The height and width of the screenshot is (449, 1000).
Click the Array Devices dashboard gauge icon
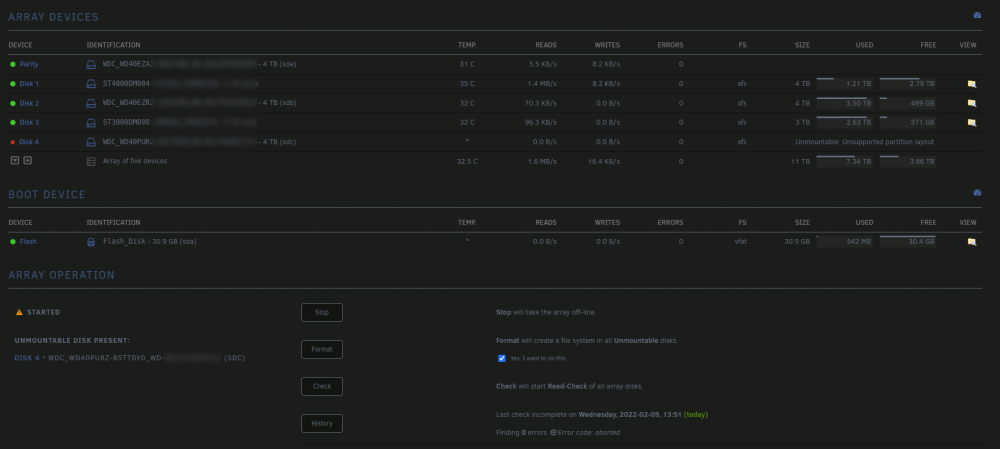[x=977, y=15]
